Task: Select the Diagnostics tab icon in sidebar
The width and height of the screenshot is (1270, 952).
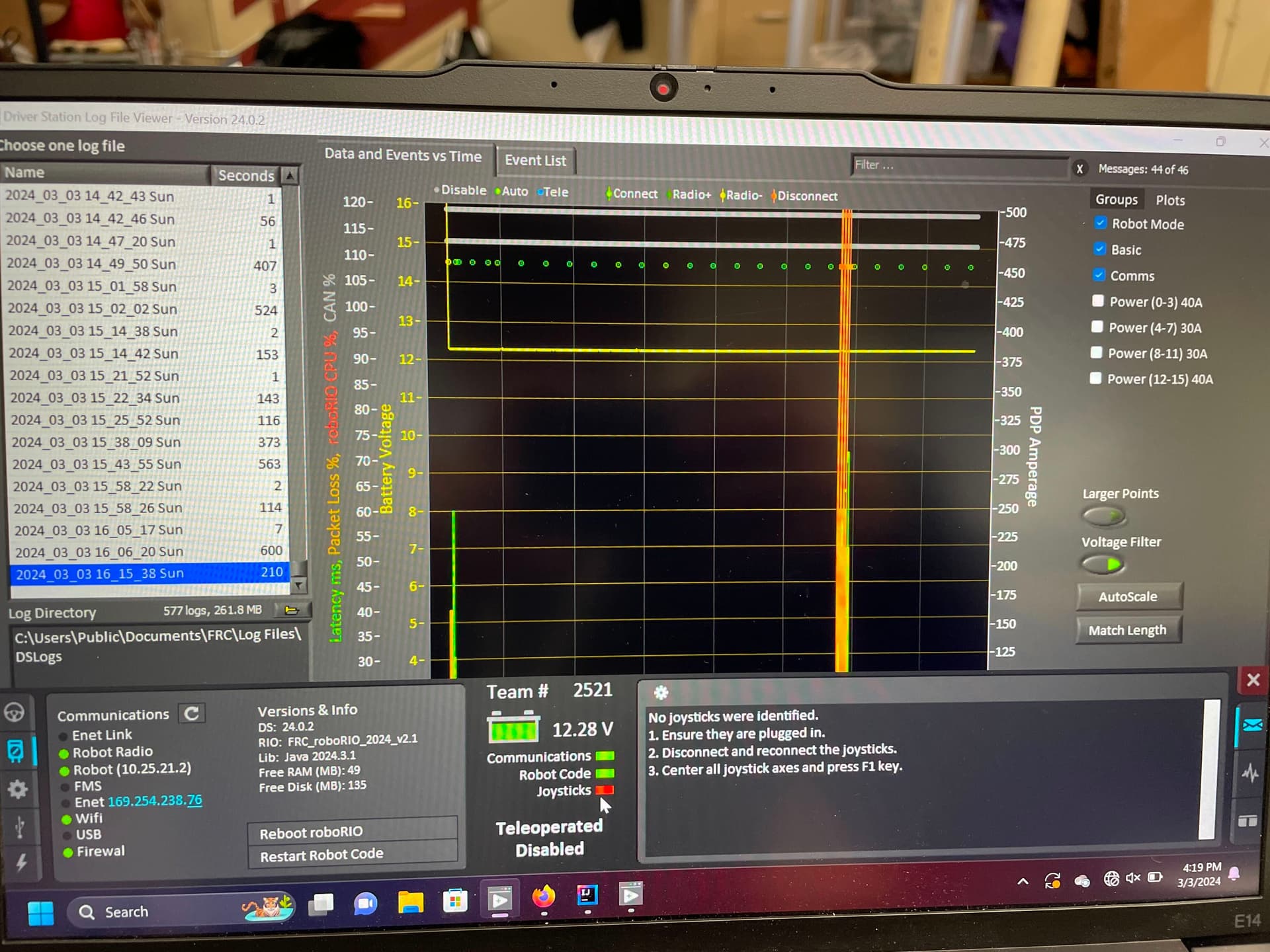Action: (x=15, y=751)
